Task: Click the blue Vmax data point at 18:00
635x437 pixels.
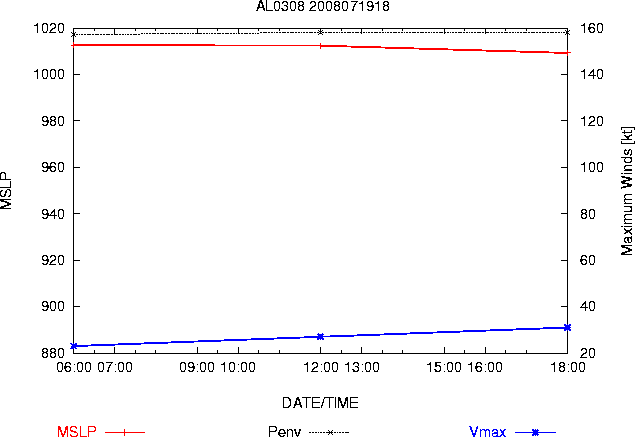Action: (567, 327)
